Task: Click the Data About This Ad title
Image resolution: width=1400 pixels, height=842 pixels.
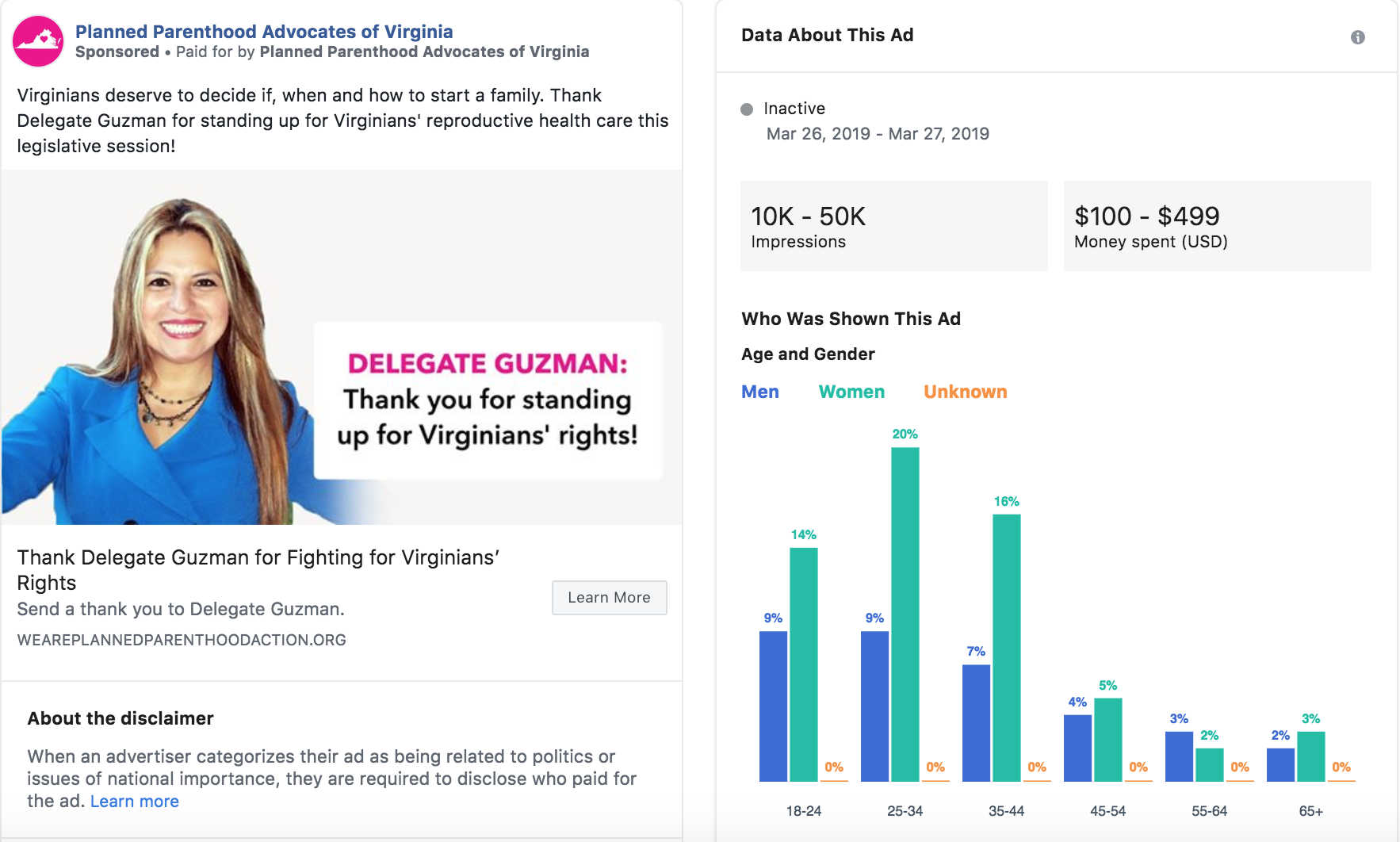Action: pyautogui.click(x=827, y=35)
